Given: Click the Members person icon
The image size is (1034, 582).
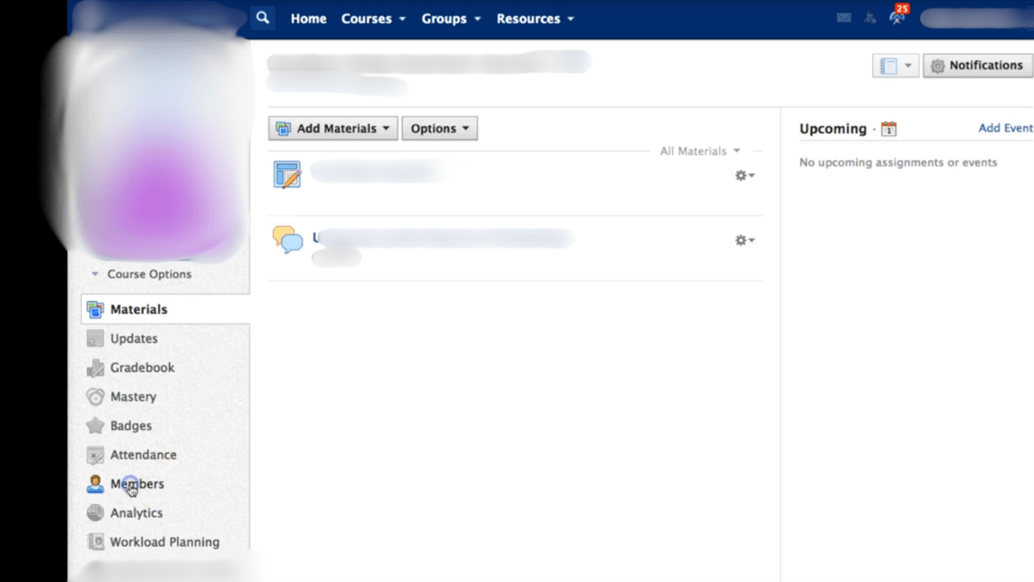Looking at the screenshot, I should 96,484.
